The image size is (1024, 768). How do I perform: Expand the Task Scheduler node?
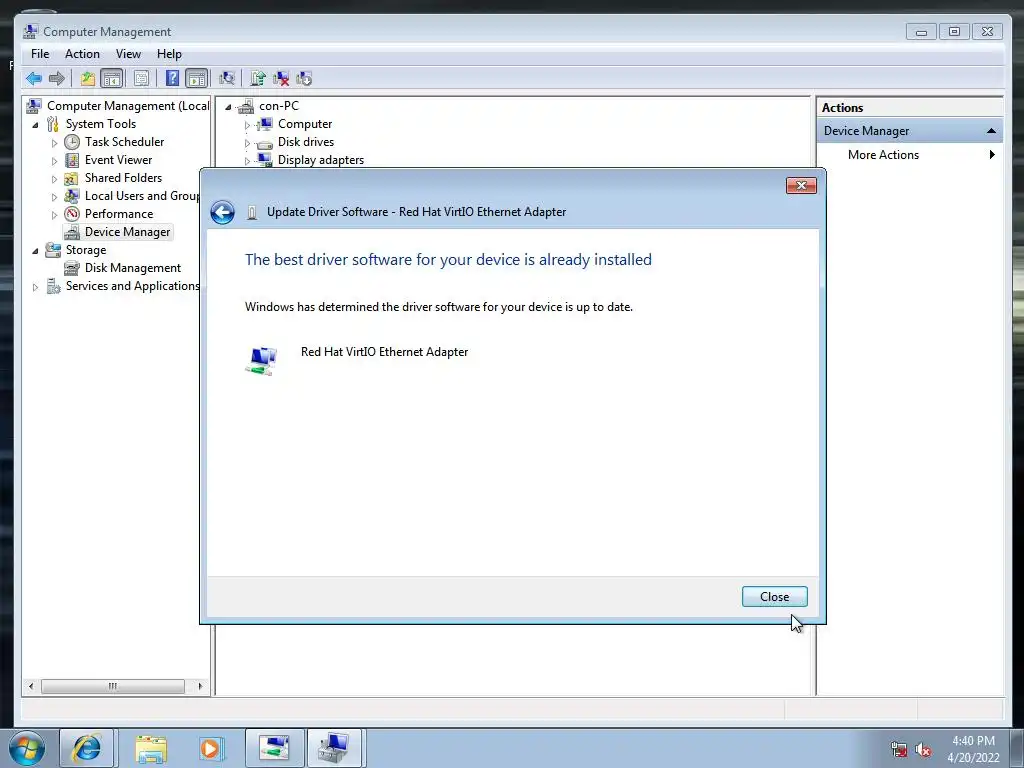pos(54,142)
